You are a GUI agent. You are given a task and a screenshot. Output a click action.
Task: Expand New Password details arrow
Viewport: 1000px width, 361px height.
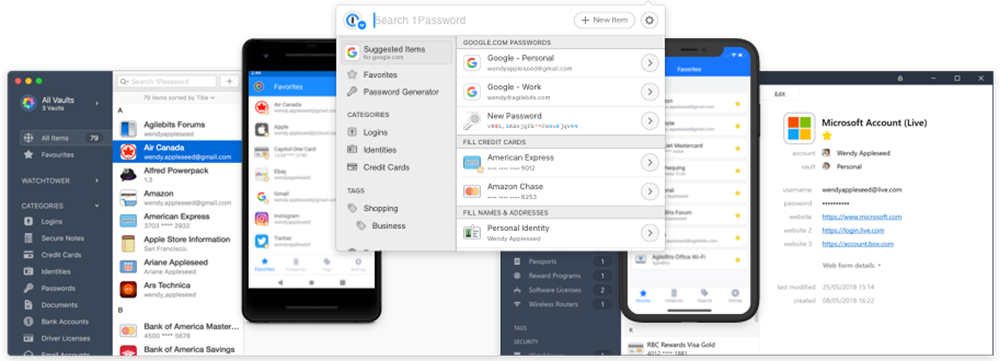click(x=649, y=121)
